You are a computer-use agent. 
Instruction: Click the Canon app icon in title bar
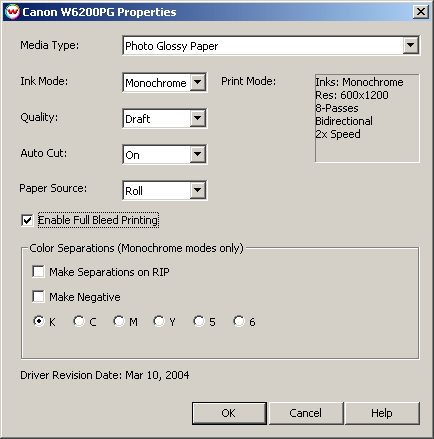pyautogui.click(x=12, y=12)
